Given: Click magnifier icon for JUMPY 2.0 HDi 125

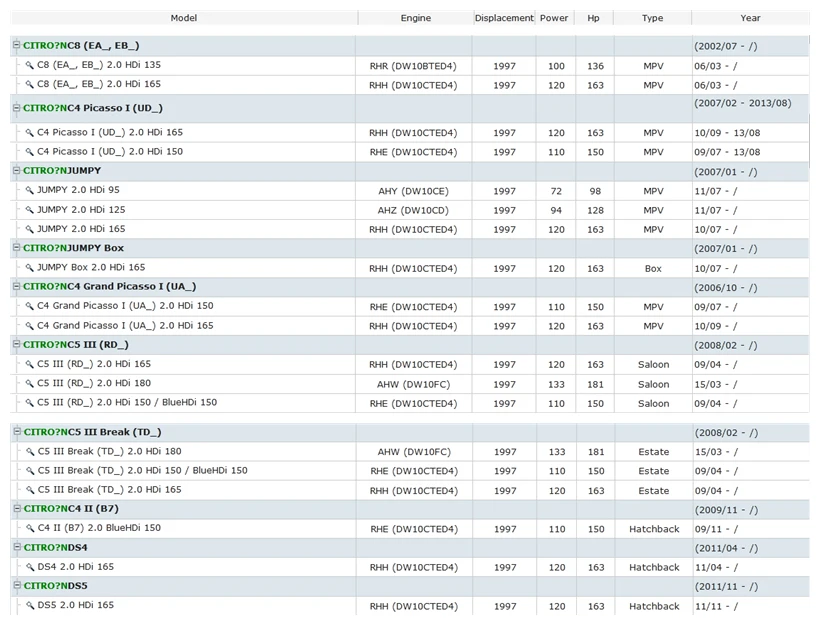Looking at the screenshot, I should (x=29, y=210).
